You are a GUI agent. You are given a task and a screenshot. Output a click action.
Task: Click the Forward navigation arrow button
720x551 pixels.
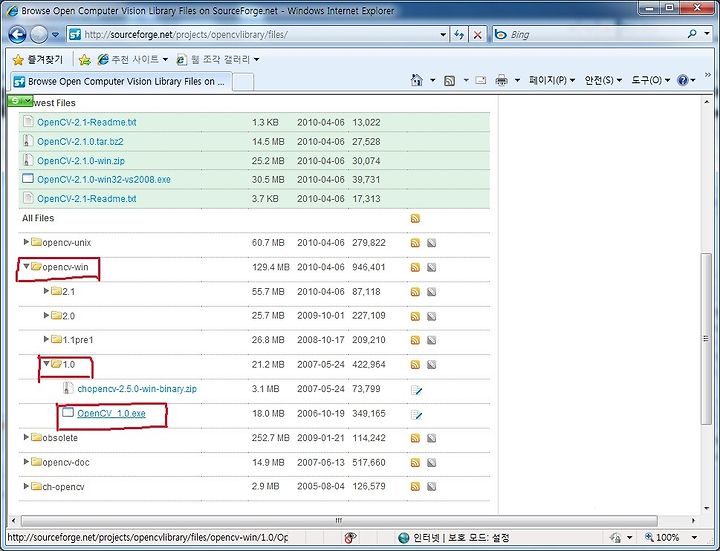click(x=39, y=34)
